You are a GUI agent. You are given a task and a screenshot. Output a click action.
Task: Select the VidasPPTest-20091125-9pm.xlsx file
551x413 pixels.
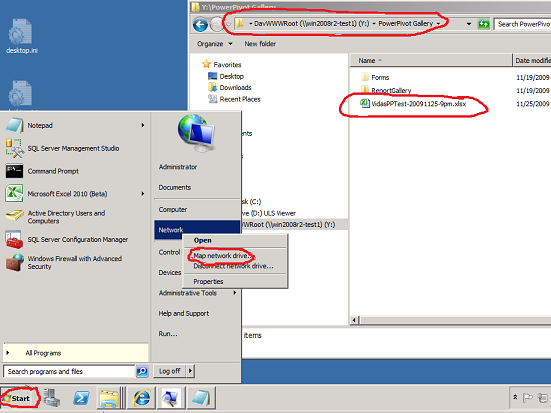click(413, 104)
